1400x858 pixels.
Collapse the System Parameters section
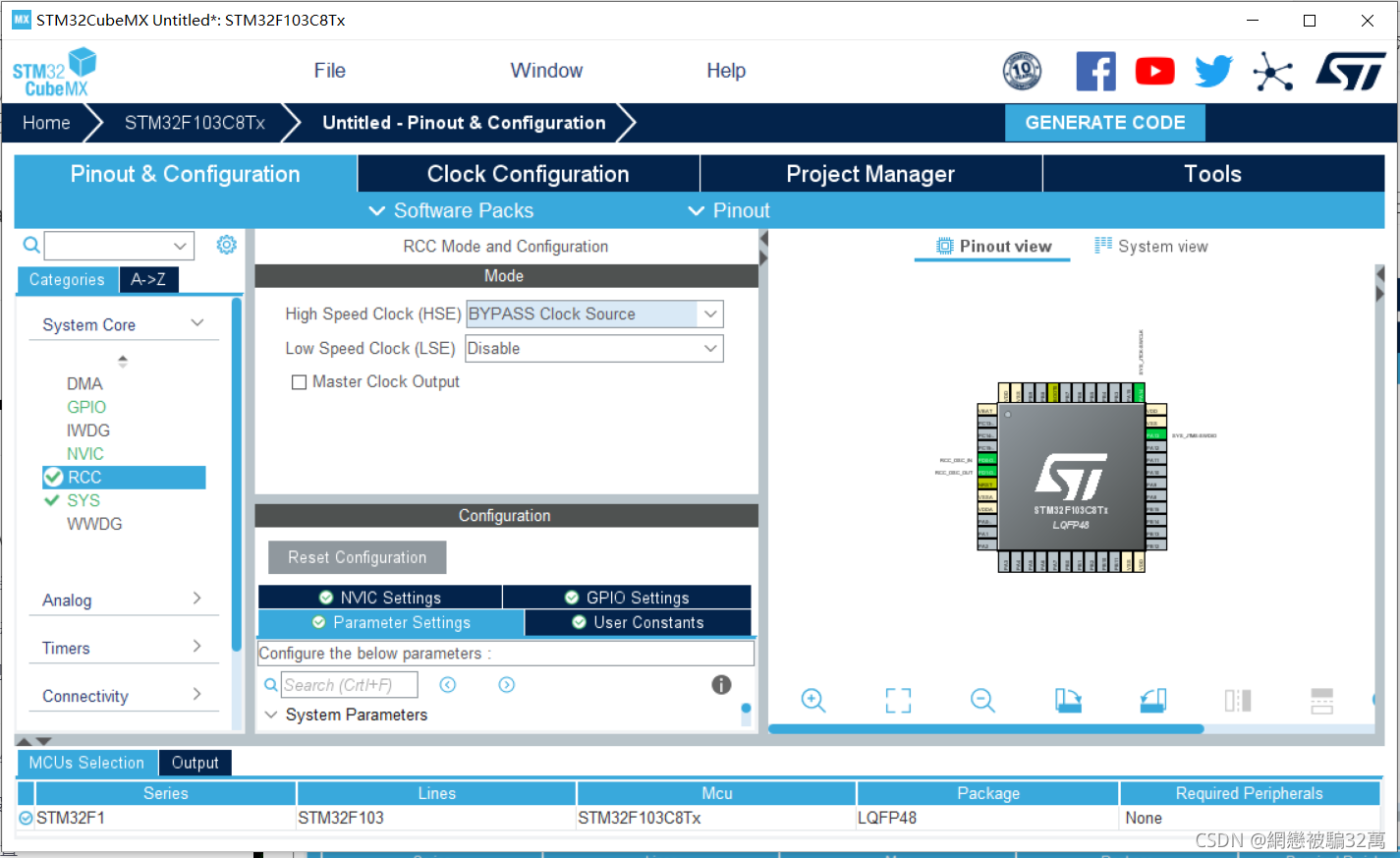[272, 715]
